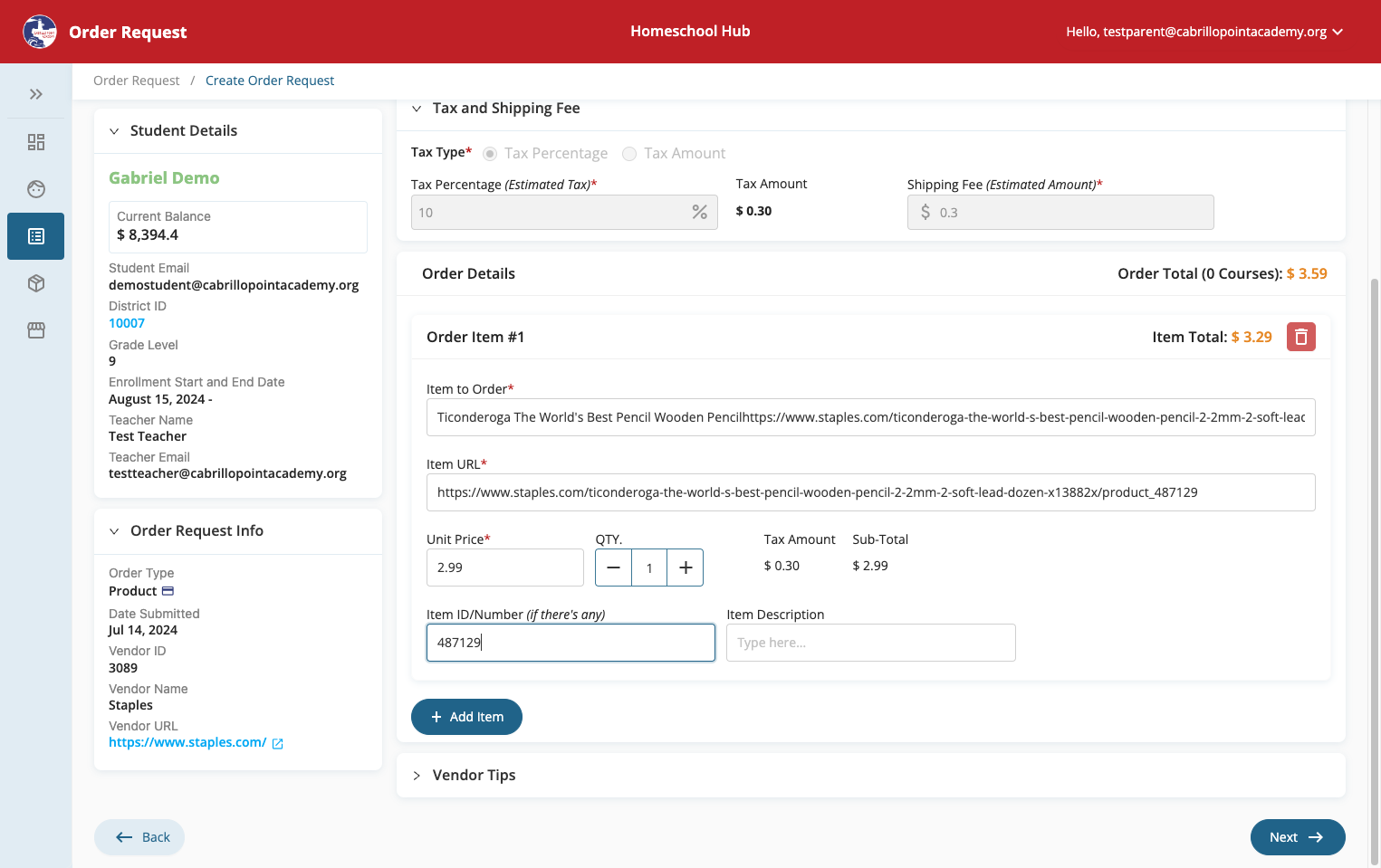Click the student name Gabriel Demo
The image size is (1381, 868).
point(164,178)
